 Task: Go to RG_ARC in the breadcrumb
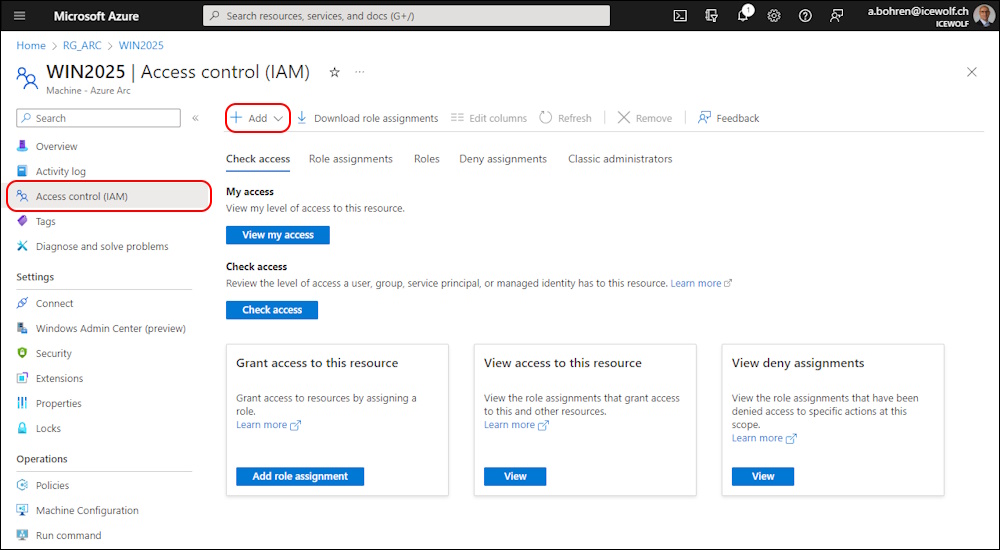[x=82, y=45]
